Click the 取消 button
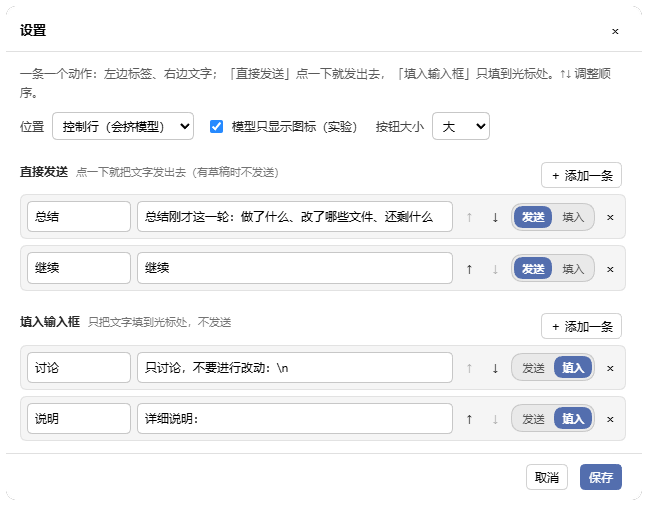The image size is (648, 506). click(547, 477)
